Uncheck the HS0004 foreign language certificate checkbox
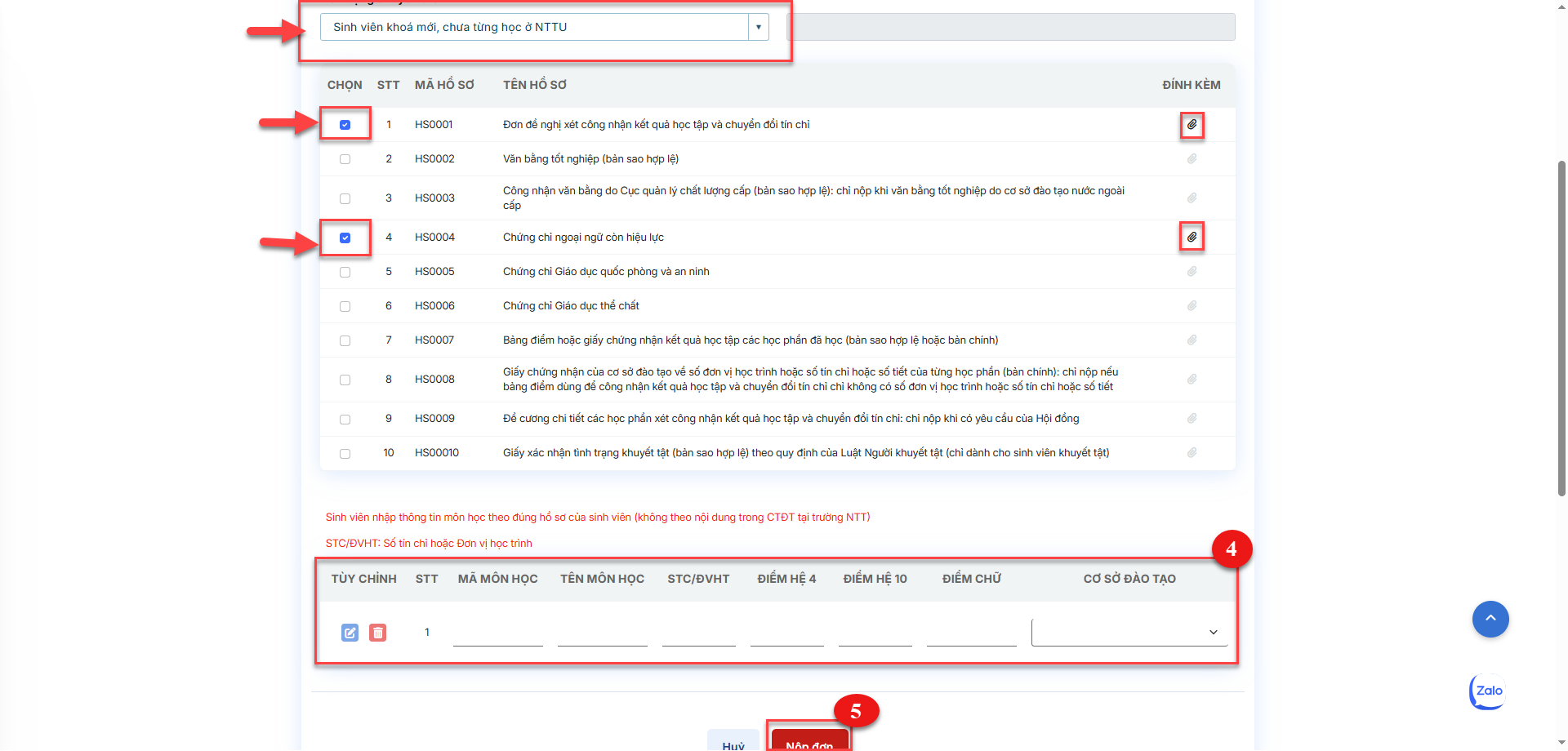The image size is (1568, 751). 345,238
